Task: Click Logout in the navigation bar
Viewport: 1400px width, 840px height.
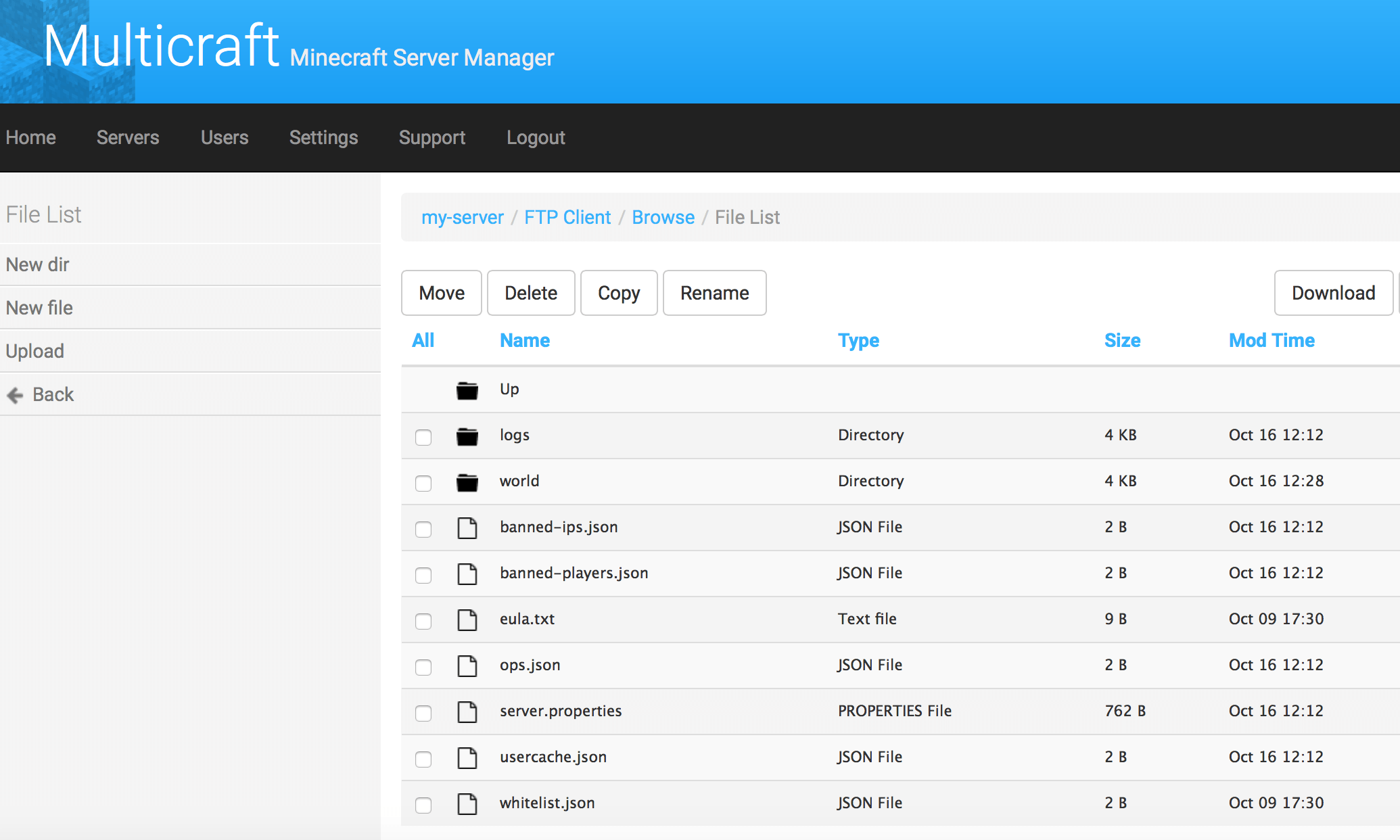Action: click(536, 137)
